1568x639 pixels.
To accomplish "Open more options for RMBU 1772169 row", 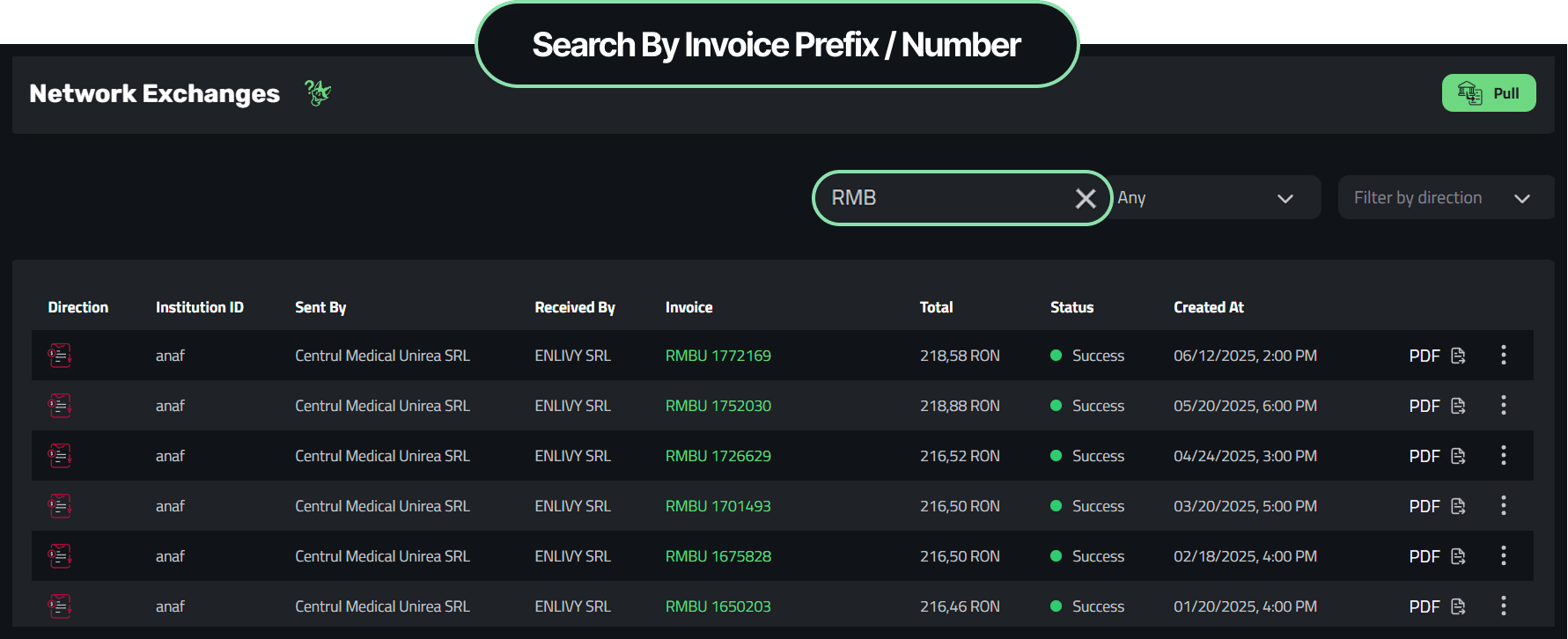I will coord(1503,355).
